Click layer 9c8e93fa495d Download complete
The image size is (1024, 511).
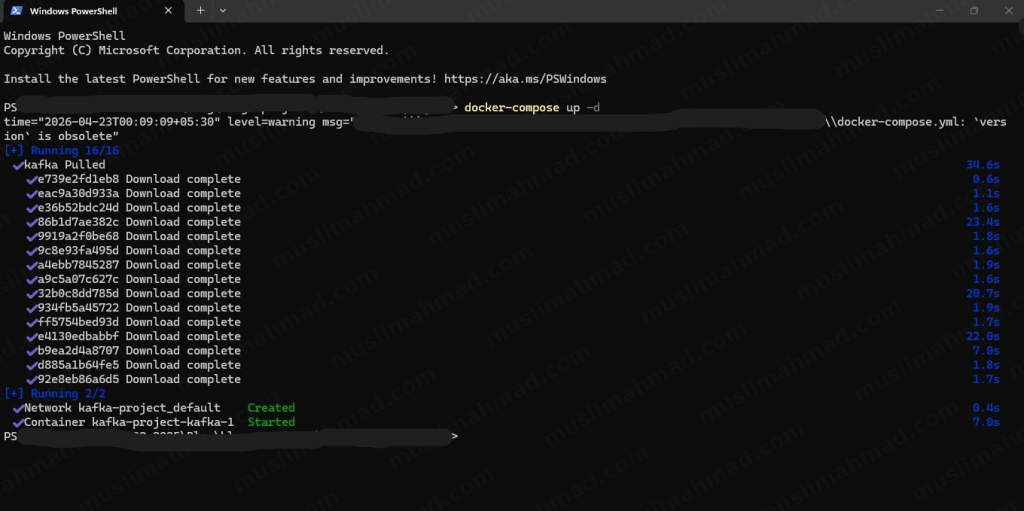tap(139, 250)
